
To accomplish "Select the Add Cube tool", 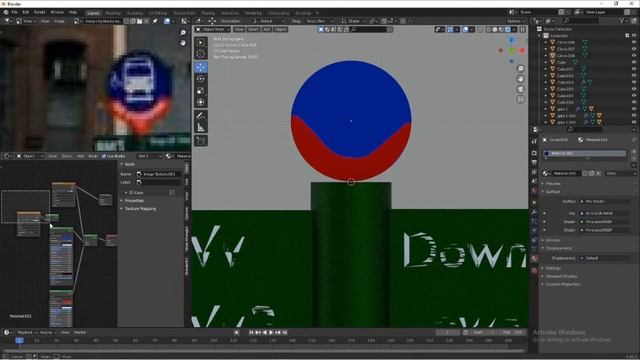I will tap(201, 141).
